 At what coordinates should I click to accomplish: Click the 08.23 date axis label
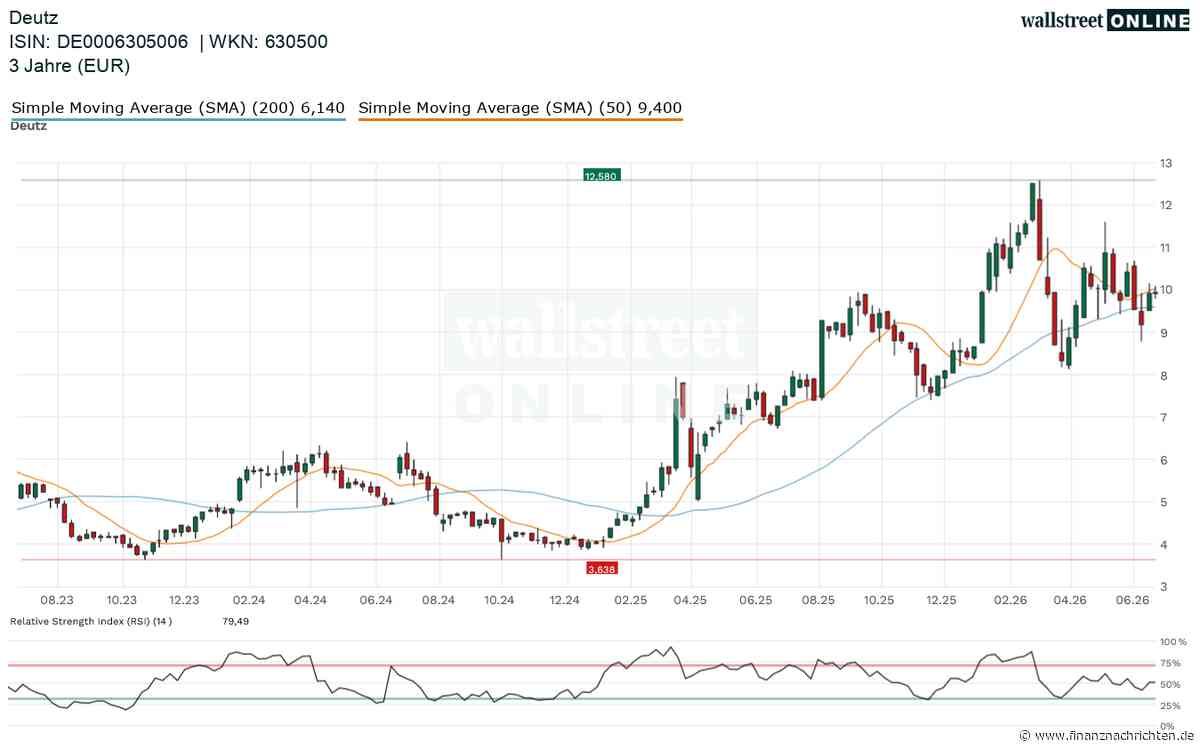[58, 600]
